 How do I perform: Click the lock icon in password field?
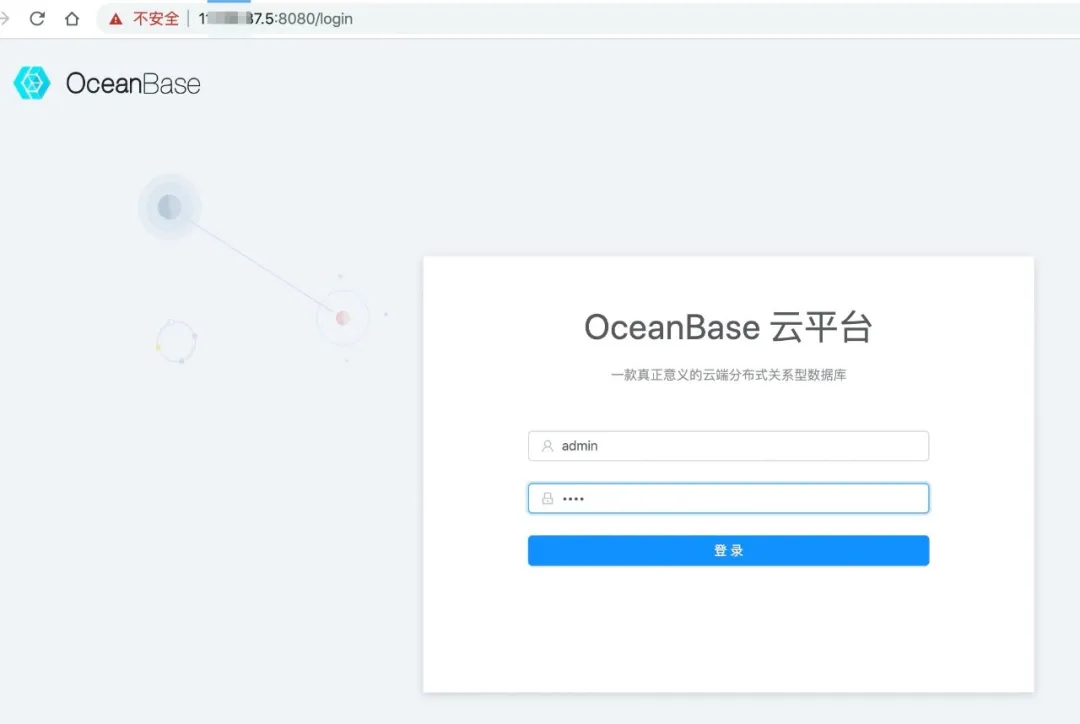[x=548, y=498]
